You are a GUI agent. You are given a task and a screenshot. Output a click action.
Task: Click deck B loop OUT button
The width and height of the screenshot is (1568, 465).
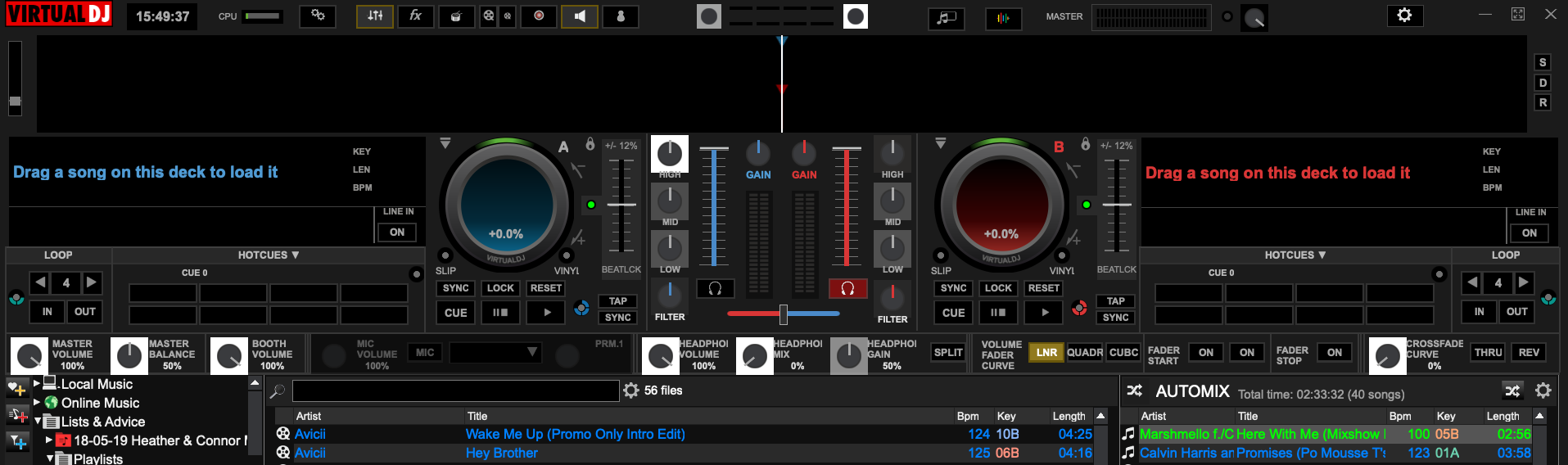(1517, 311)
